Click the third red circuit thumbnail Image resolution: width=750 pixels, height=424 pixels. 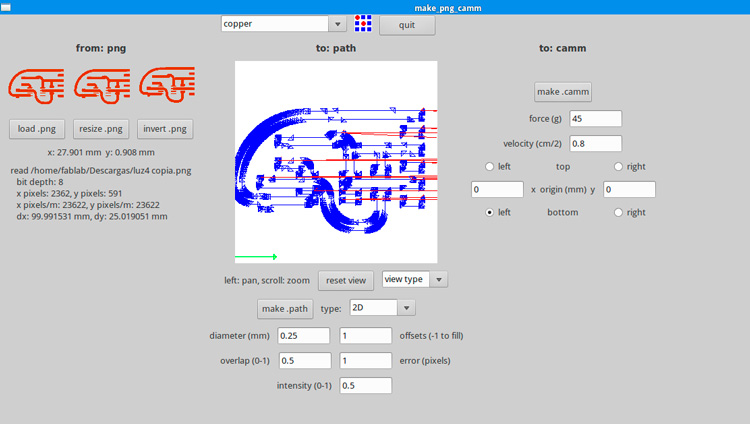click(167, 85)
